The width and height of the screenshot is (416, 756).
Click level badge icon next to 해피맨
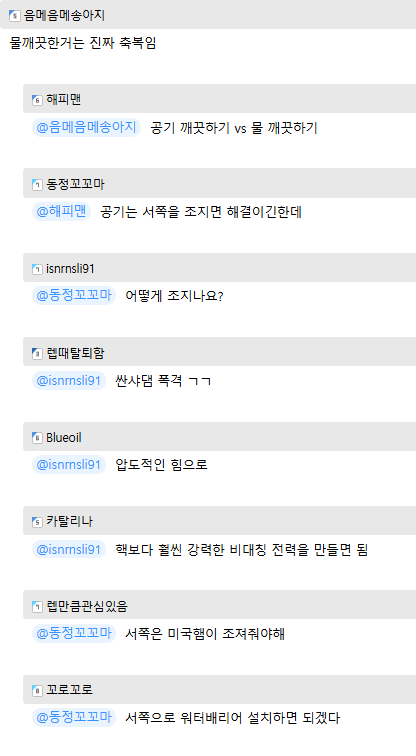(37, 100)
